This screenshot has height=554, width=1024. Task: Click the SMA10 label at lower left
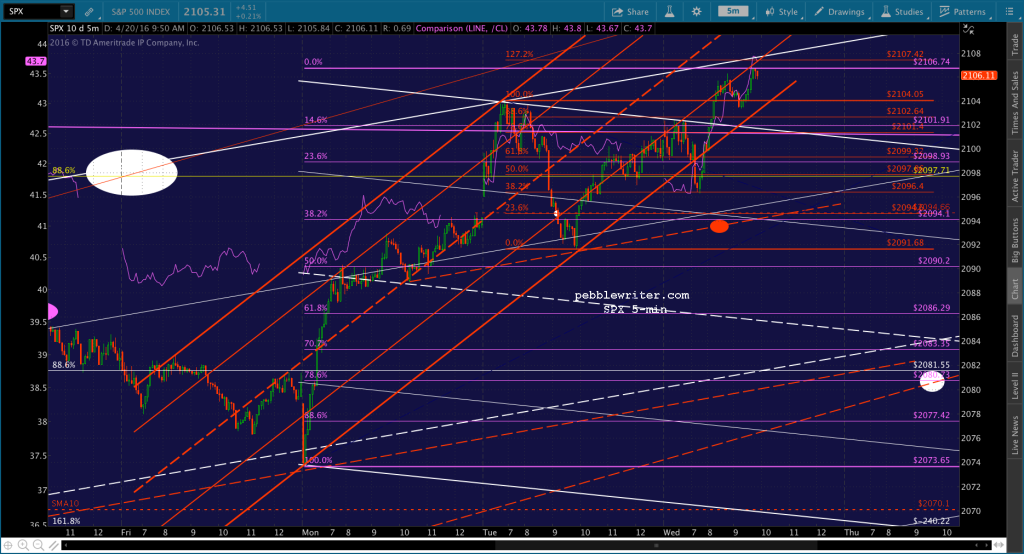pos(65,504)
